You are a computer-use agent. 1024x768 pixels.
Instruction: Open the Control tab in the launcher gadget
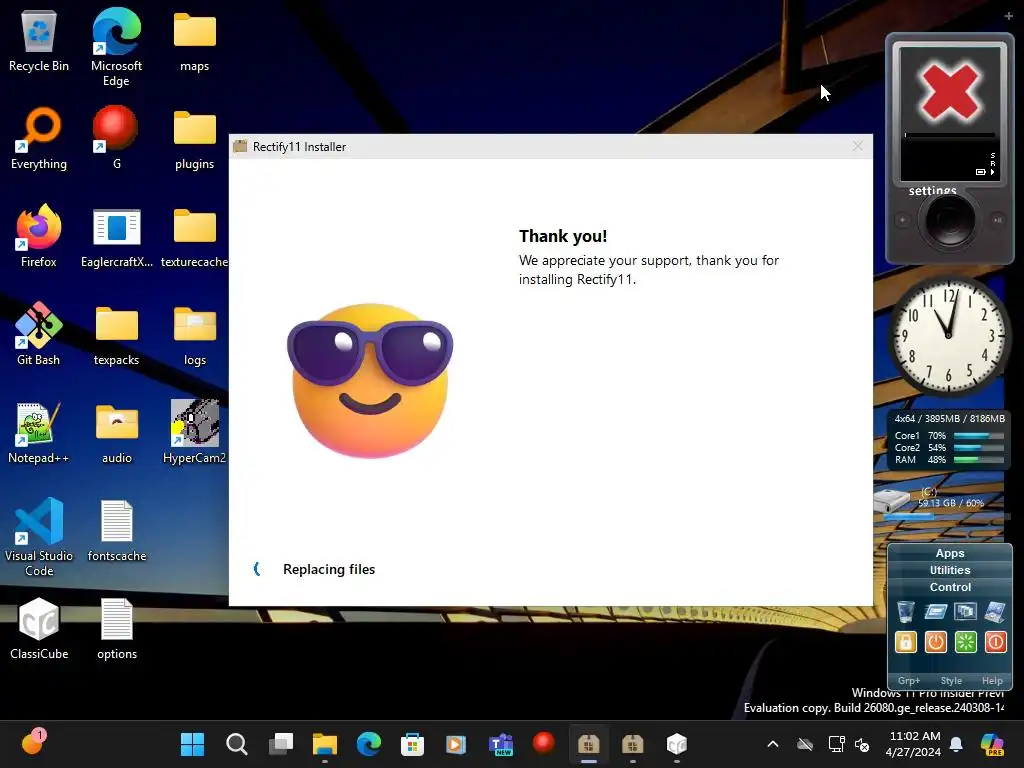950,587
